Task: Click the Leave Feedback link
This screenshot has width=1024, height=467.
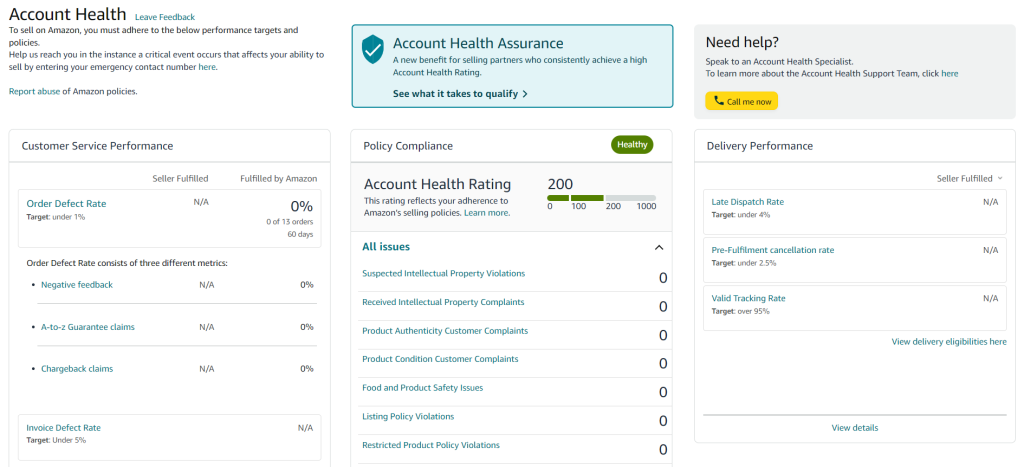Action: (165, 17)
